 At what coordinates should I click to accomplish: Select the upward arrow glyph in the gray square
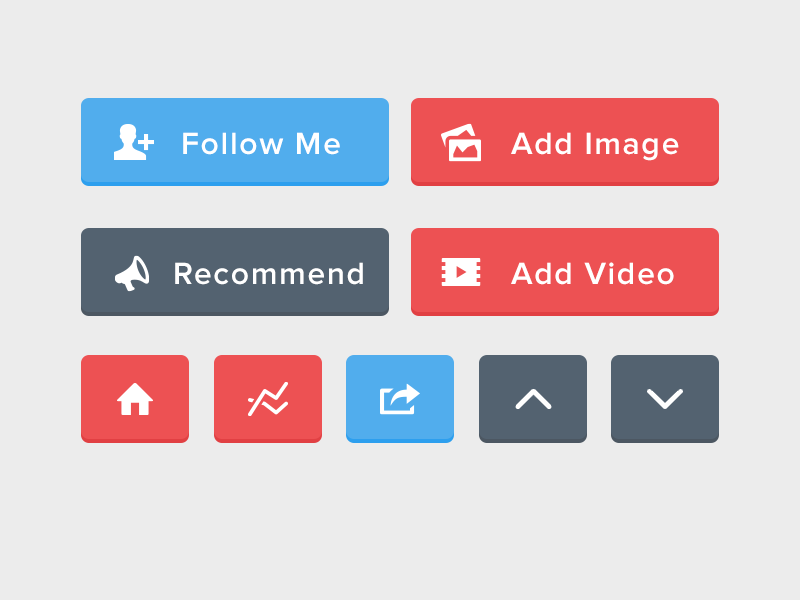(x=533, y=399)
